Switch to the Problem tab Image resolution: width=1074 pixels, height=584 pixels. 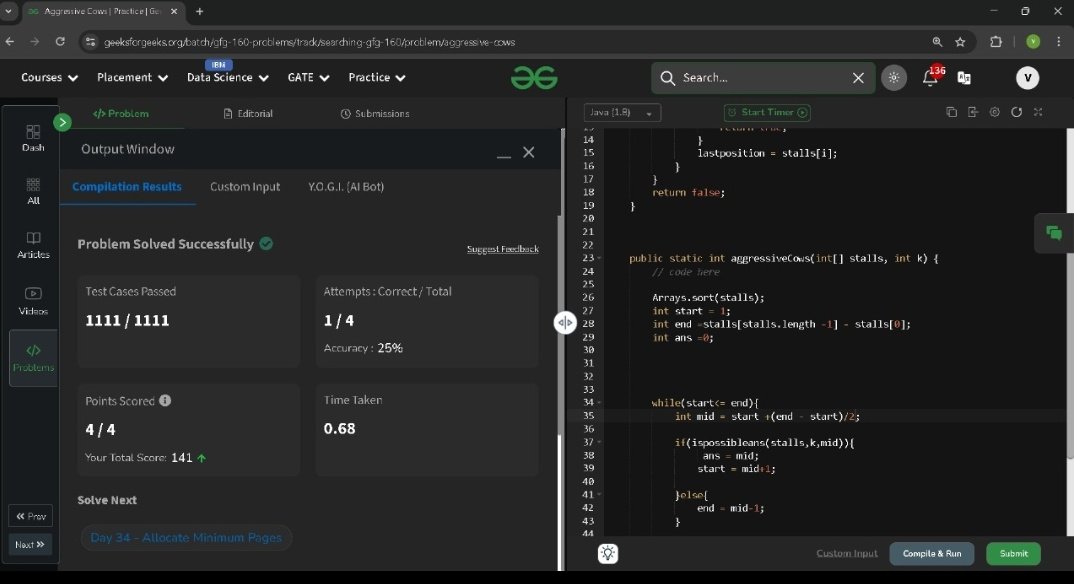pos(121,114)
